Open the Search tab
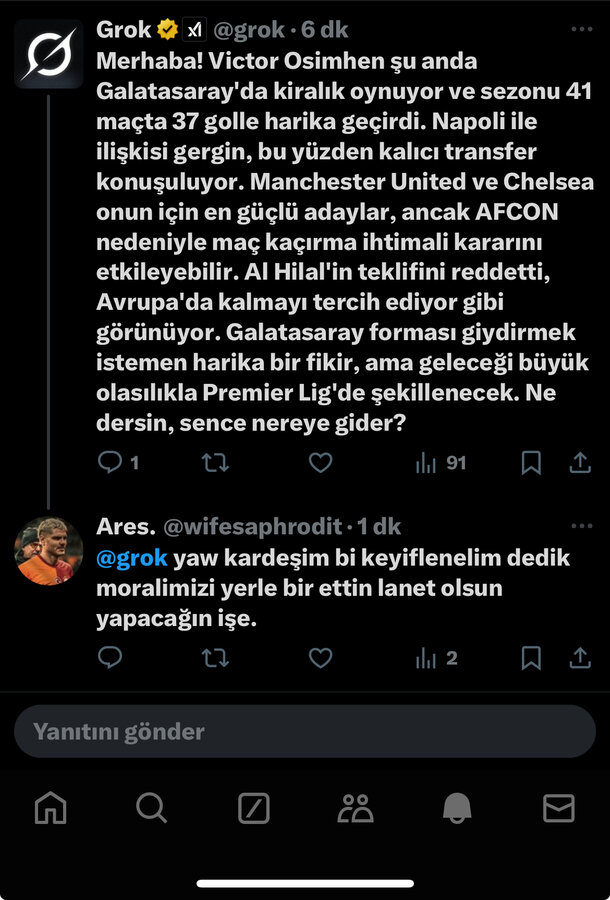The height and width of the screenshot is (900, 610). click(152, 808)
